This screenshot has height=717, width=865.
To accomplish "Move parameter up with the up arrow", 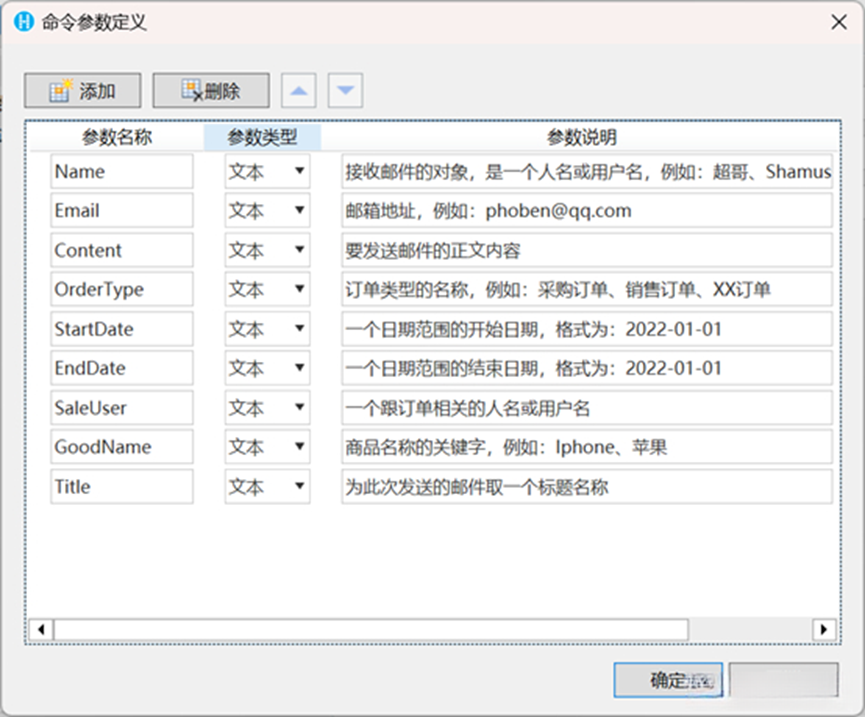I will 298,90.
